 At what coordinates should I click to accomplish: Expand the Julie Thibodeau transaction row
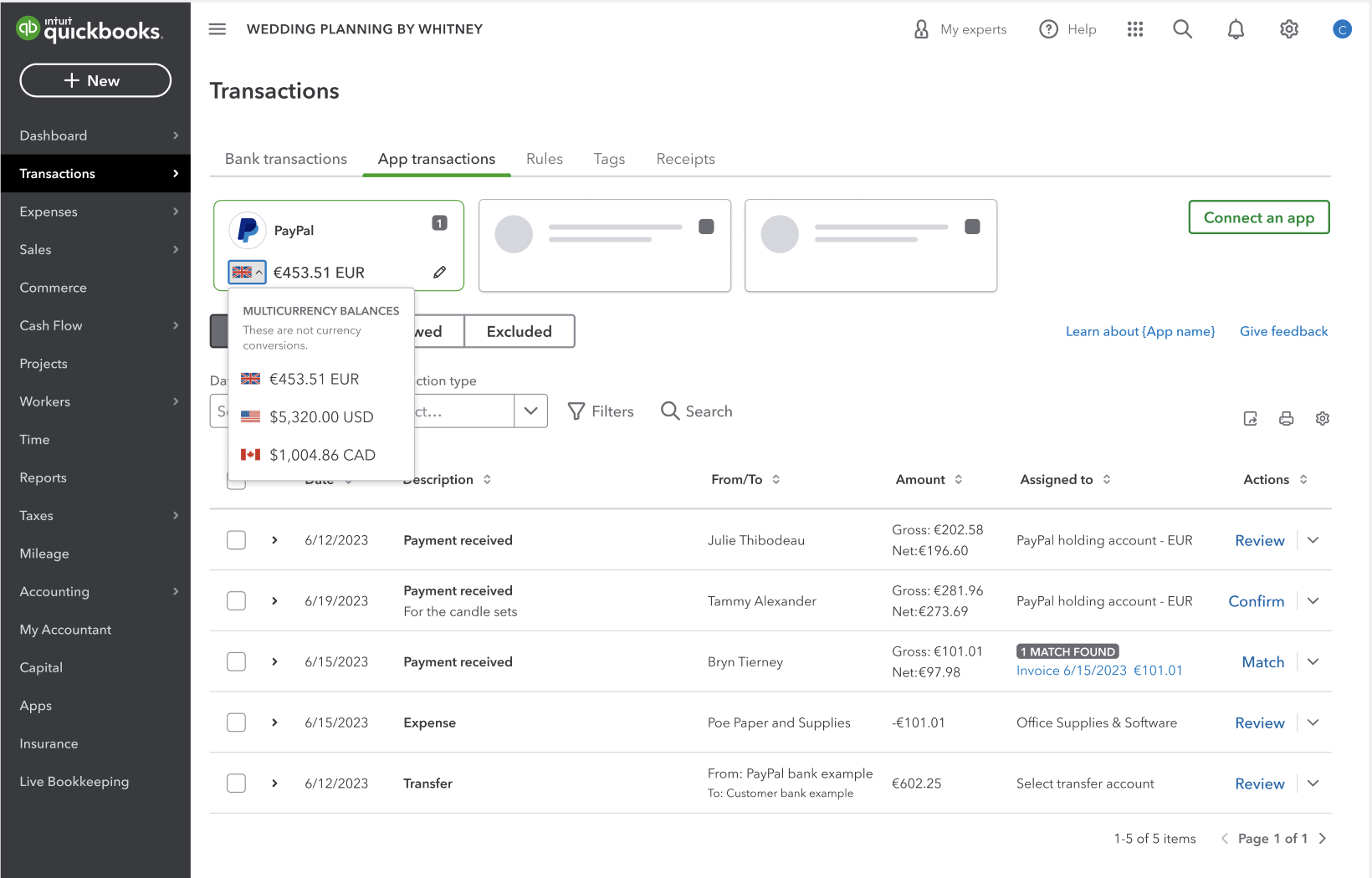[274, 540]
